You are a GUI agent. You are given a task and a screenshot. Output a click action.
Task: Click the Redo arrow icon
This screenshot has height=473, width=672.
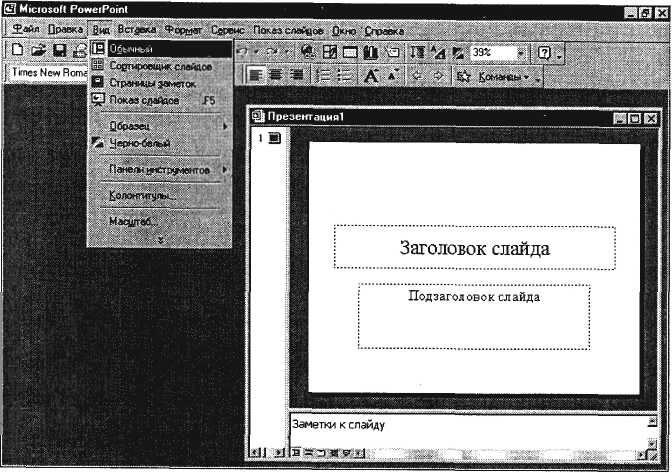click(x=272, y=52)
